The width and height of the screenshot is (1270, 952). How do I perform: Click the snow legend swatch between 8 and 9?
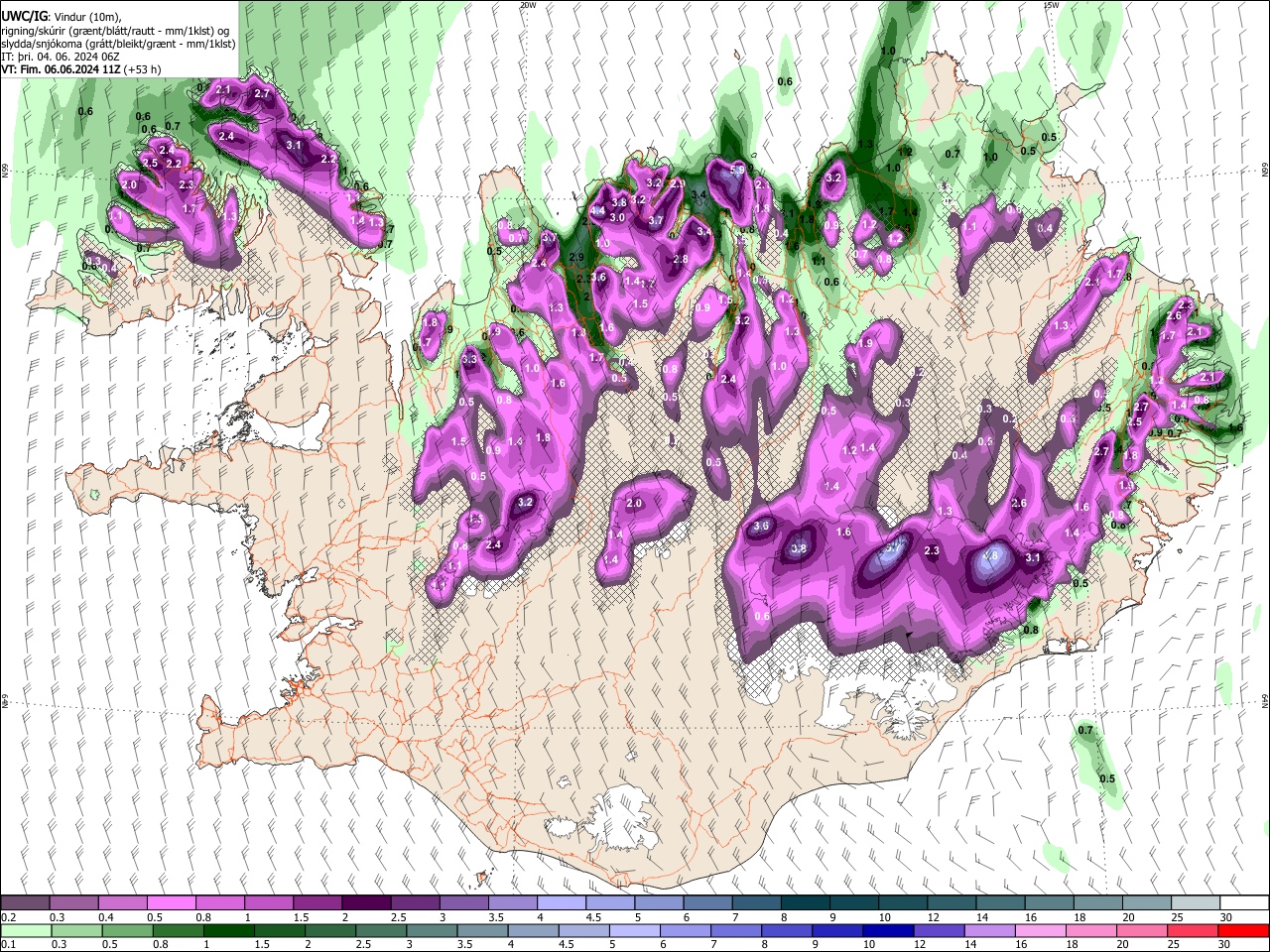point(806,903)
